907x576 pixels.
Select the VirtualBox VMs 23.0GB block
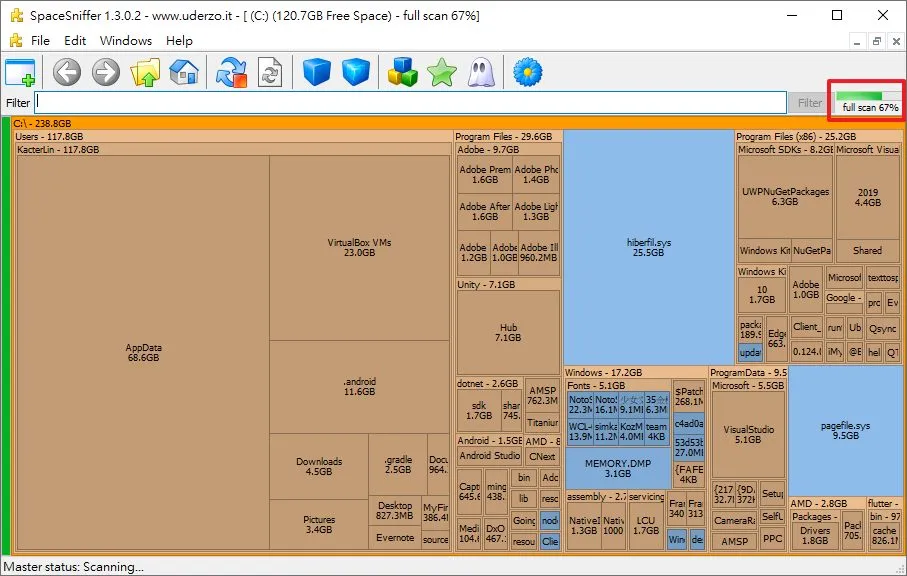(359, 248)
